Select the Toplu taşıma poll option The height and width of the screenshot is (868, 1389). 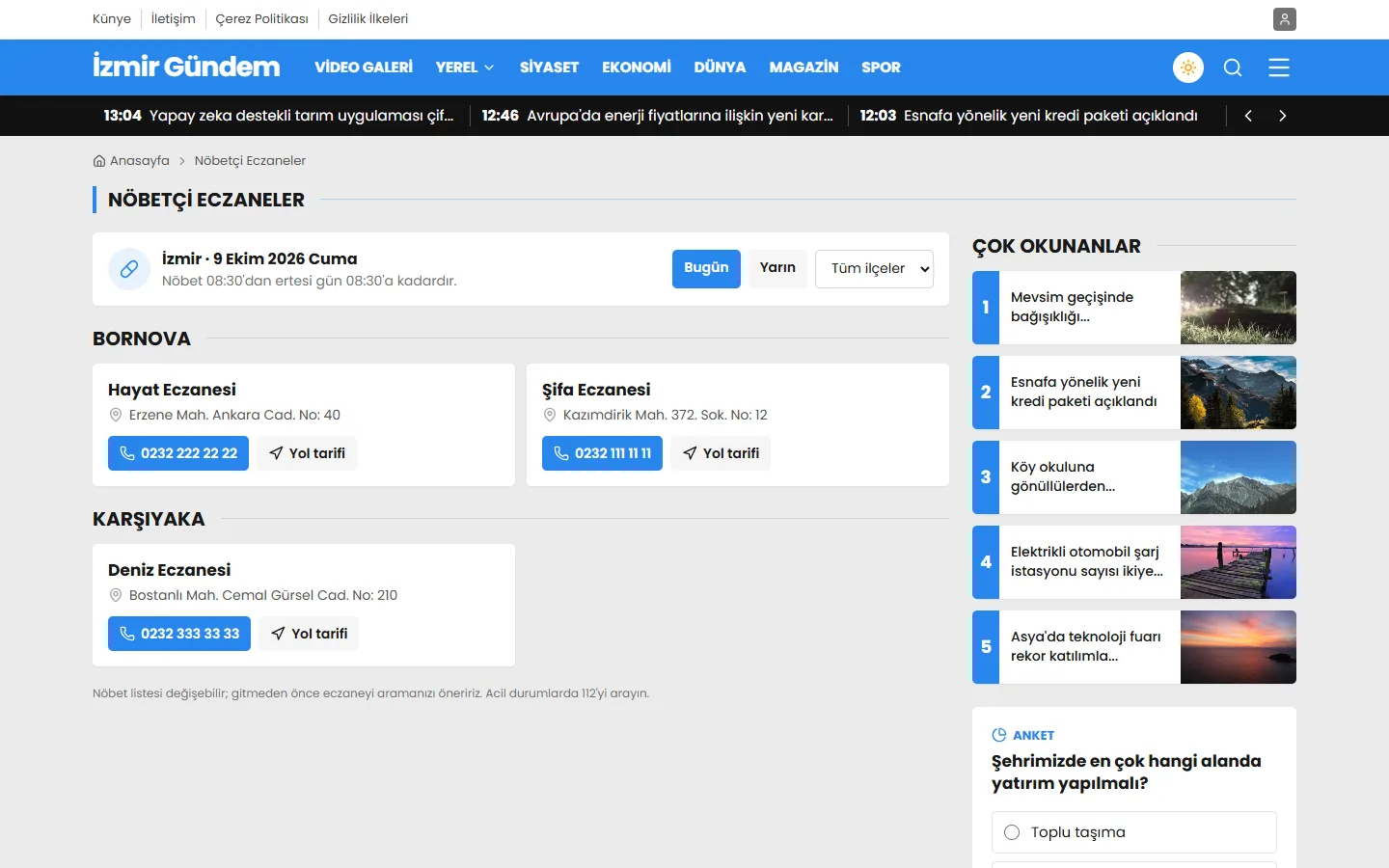click(1133, 832)
